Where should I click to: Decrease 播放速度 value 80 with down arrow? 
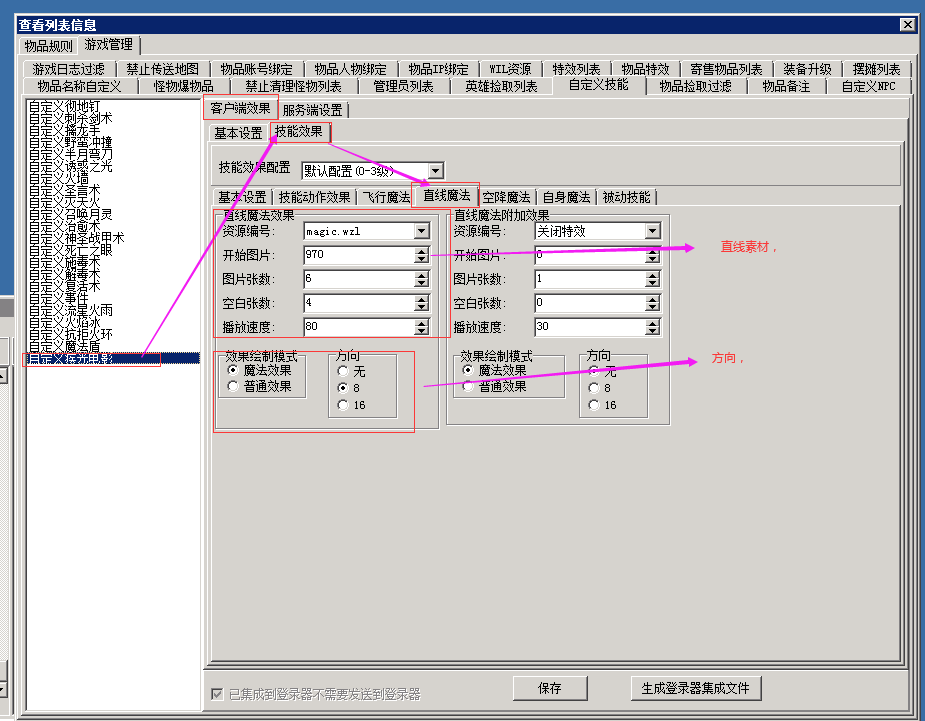pos(421,331)
